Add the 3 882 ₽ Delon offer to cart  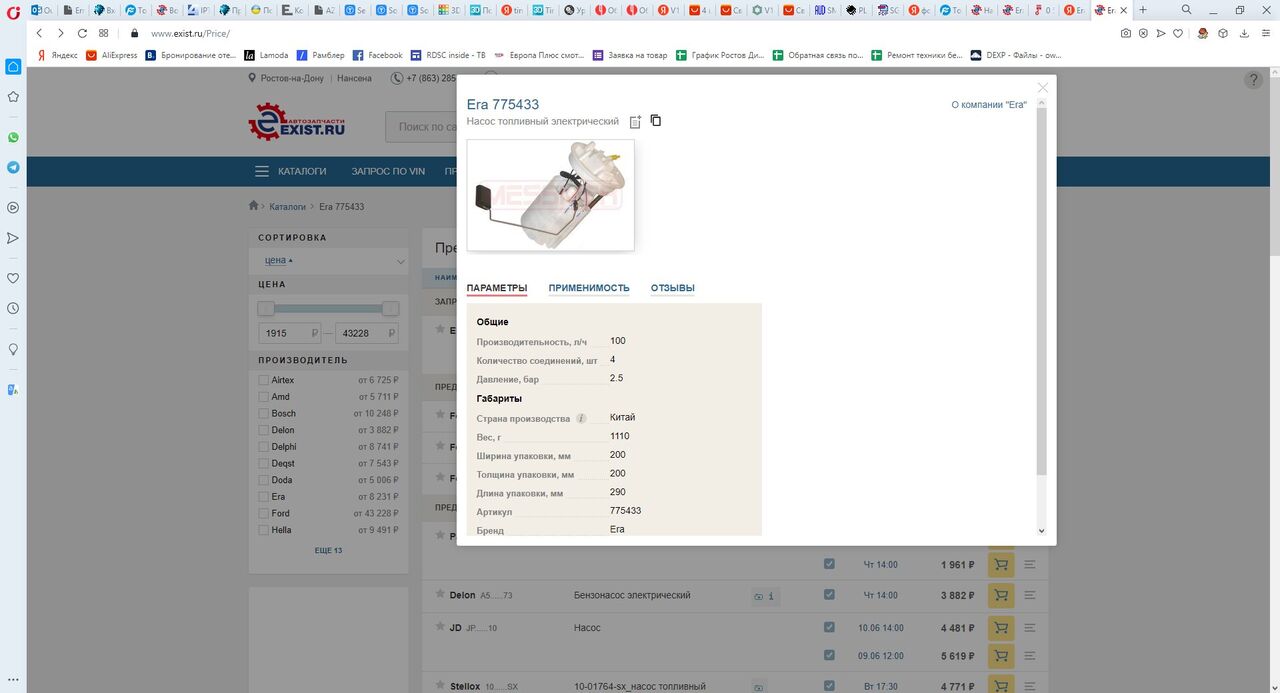click(x=1000, y=596)
